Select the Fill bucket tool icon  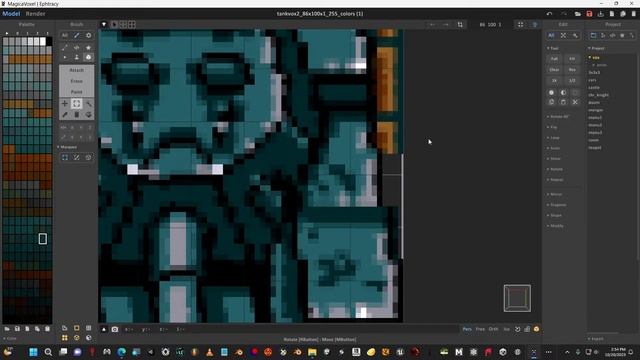88,115
